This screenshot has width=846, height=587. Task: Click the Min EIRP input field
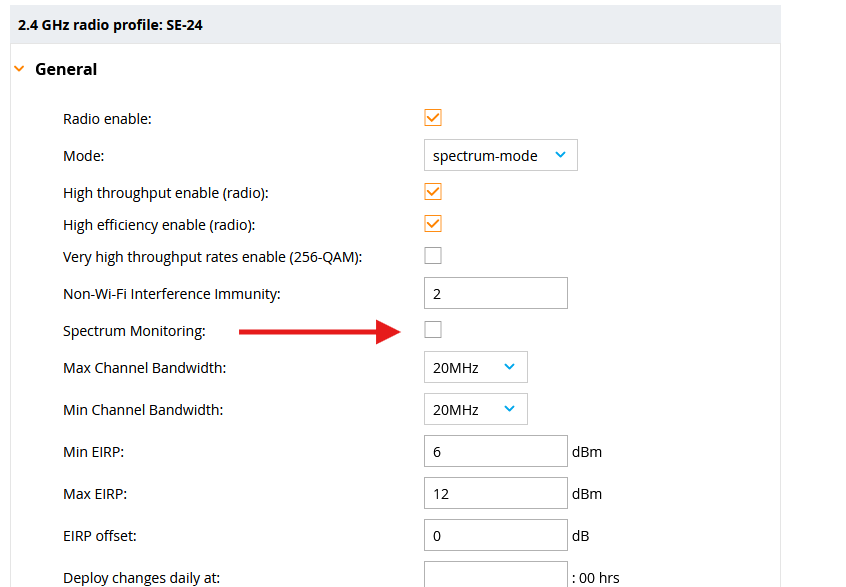496,451
